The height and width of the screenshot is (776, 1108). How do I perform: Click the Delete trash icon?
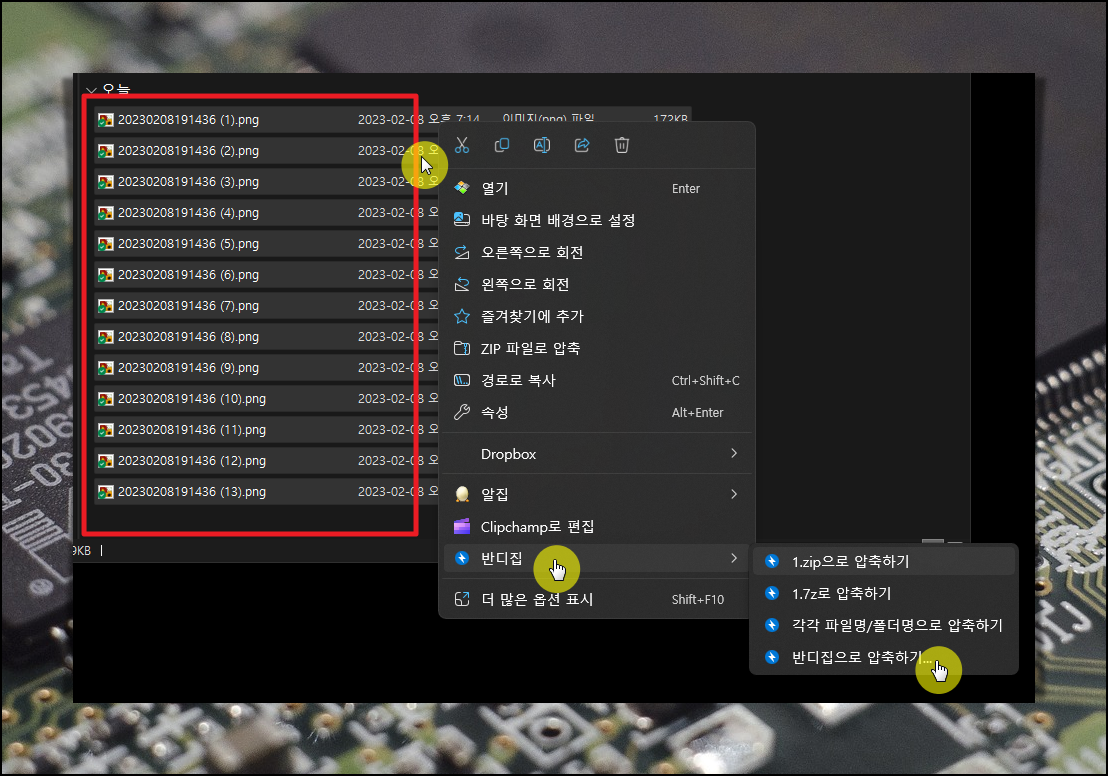(x=622, y=146)
